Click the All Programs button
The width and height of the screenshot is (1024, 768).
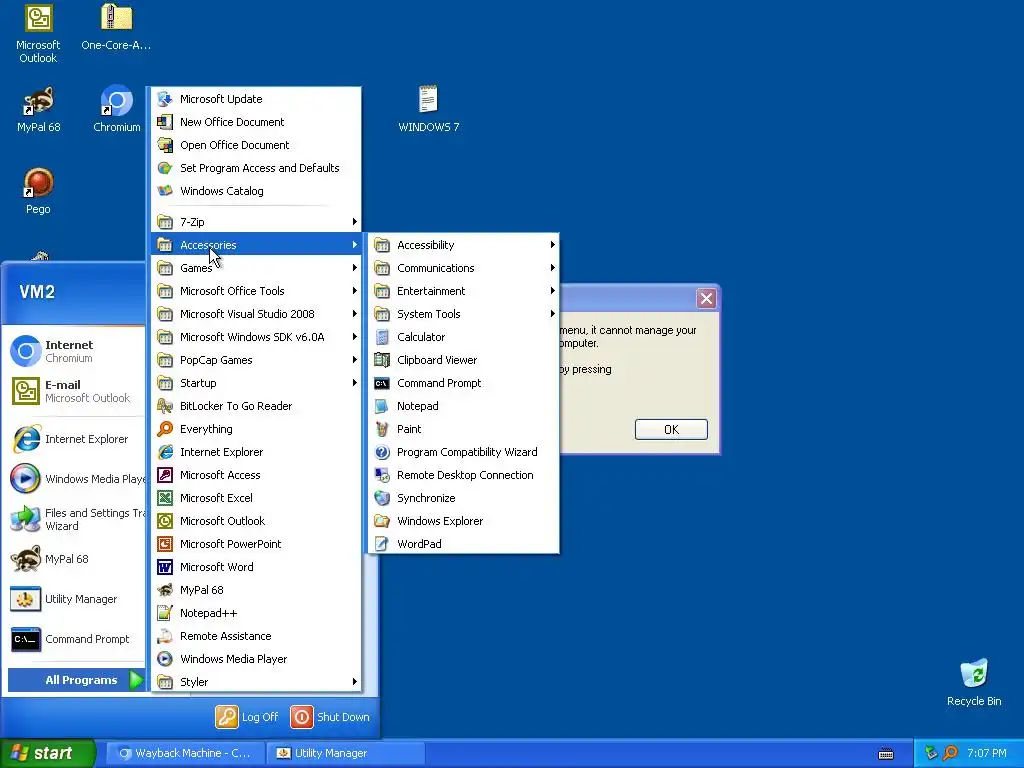pyautogui.click(x=76, y=680)
